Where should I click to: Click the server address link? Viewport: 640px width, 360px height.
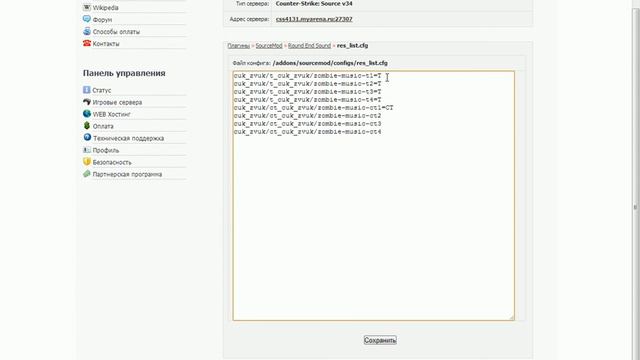(314, 19)
